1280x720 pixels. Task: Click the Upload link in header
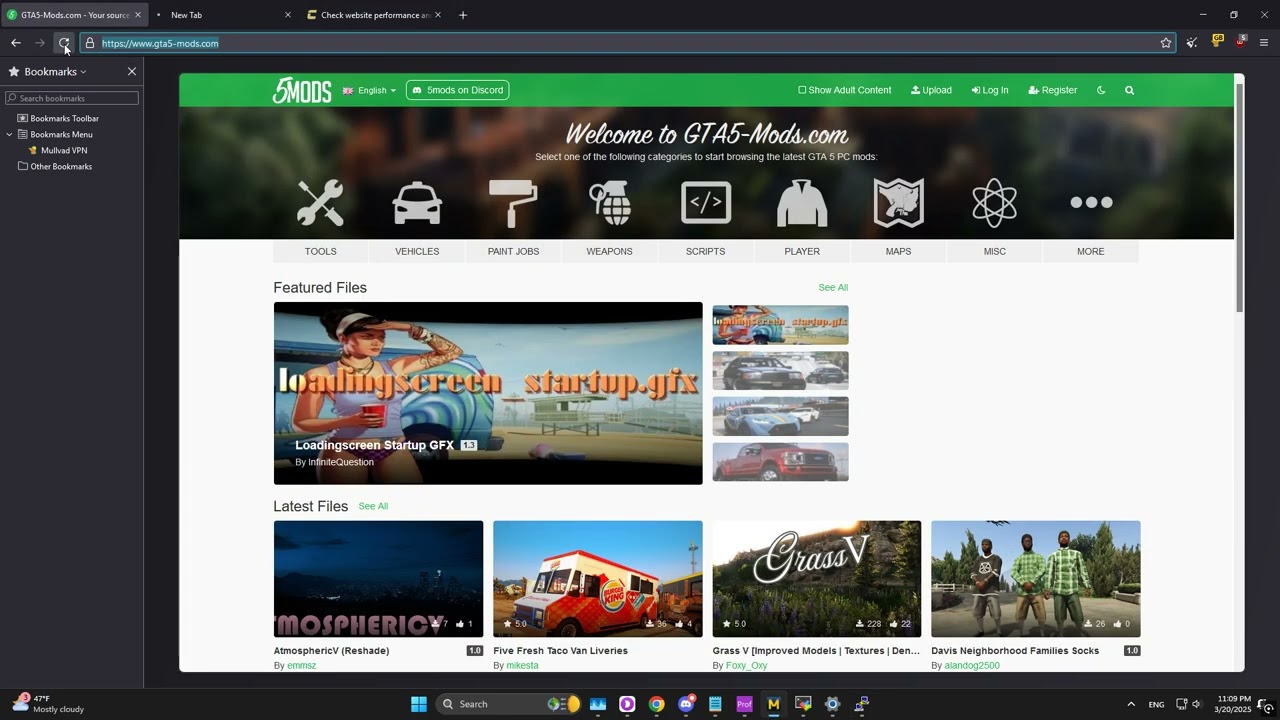click(x=931, y=90)
